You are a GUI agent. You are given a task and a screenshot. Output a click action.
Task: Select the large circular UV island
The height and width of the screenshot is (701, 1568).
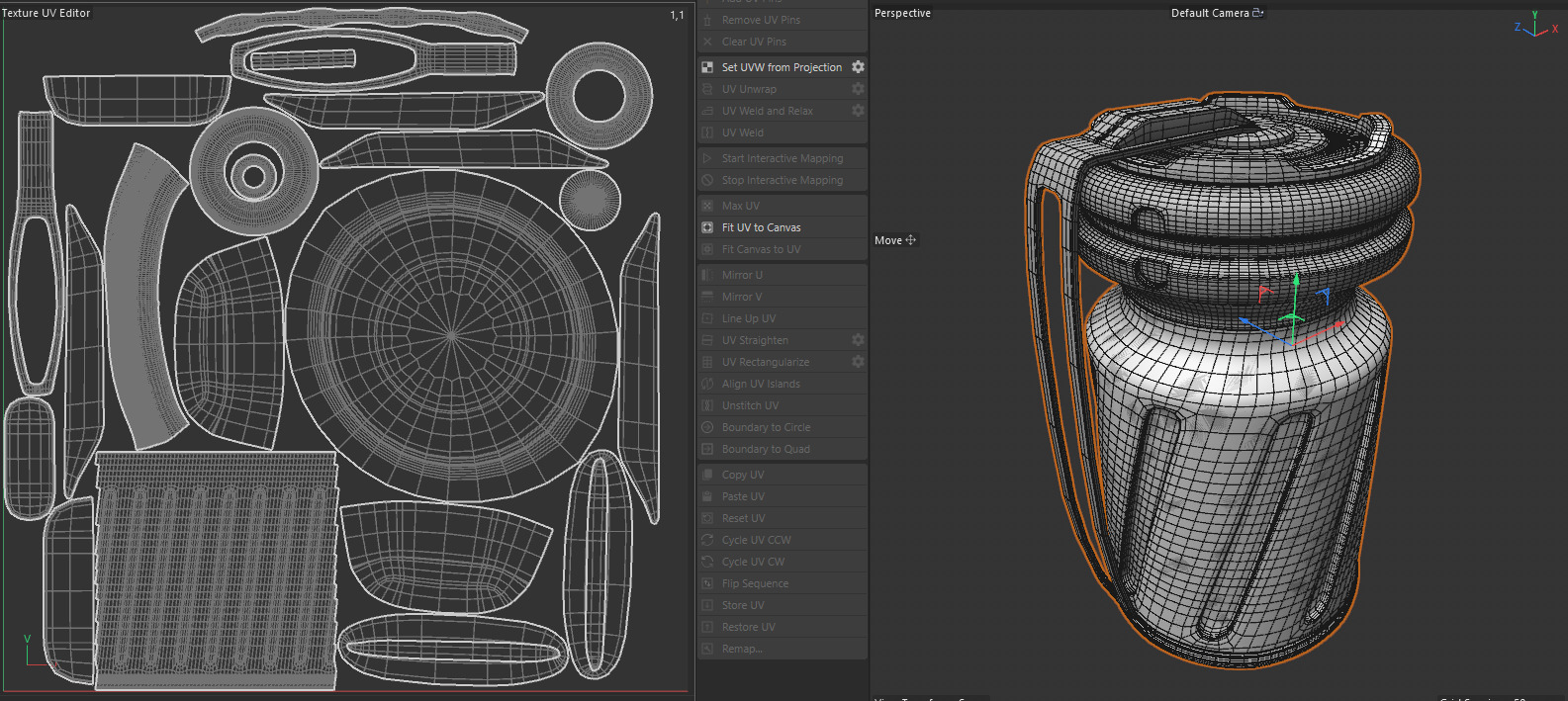click(x=452, y=335)
